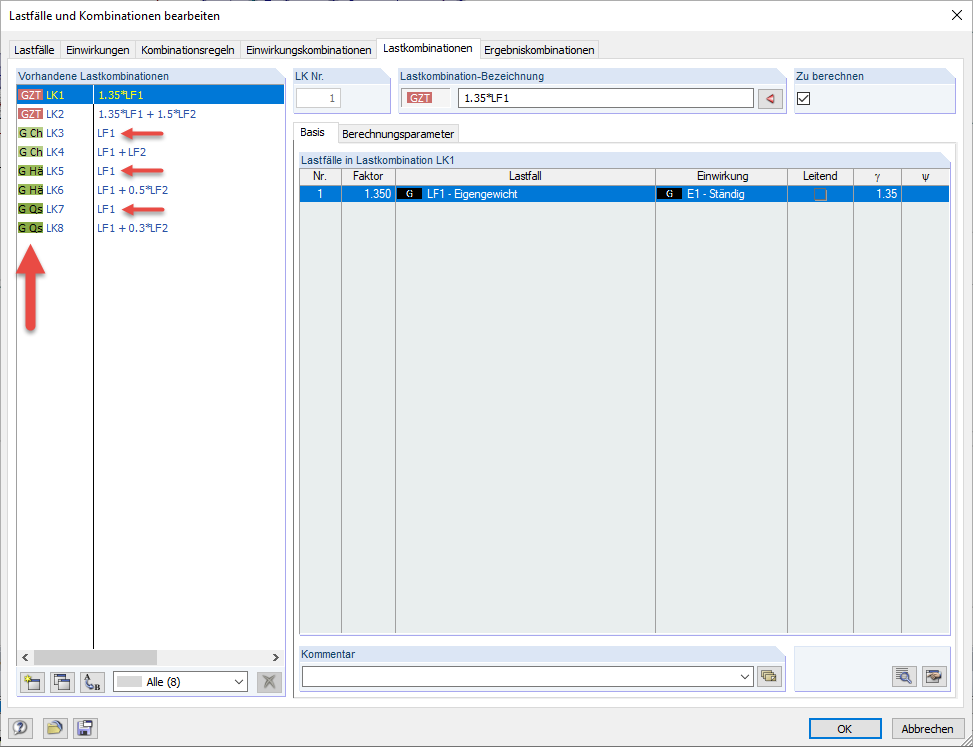Delete load combination with the X icon
The image size is (973, 747).
click(270, 682)
